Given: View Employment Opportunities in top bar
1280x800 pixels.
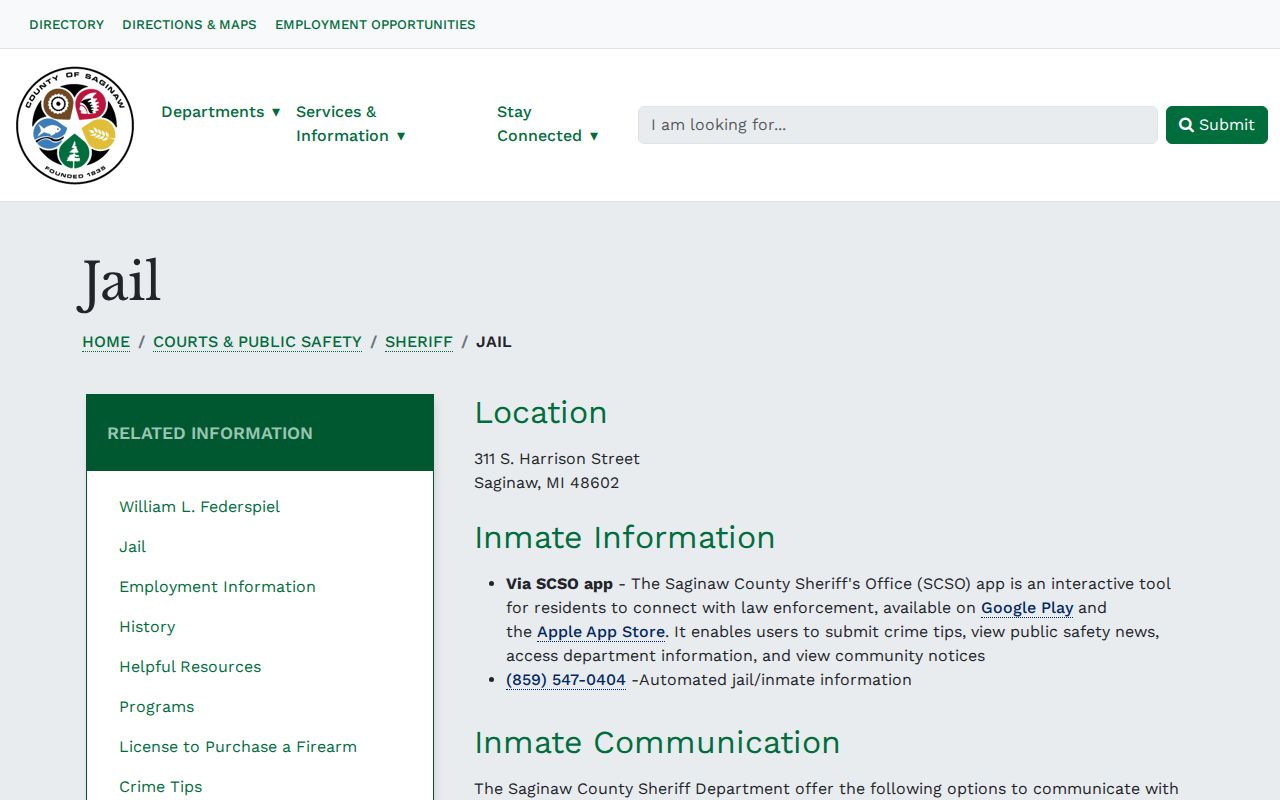Looking at the screenshot, I should pos(375,24).
